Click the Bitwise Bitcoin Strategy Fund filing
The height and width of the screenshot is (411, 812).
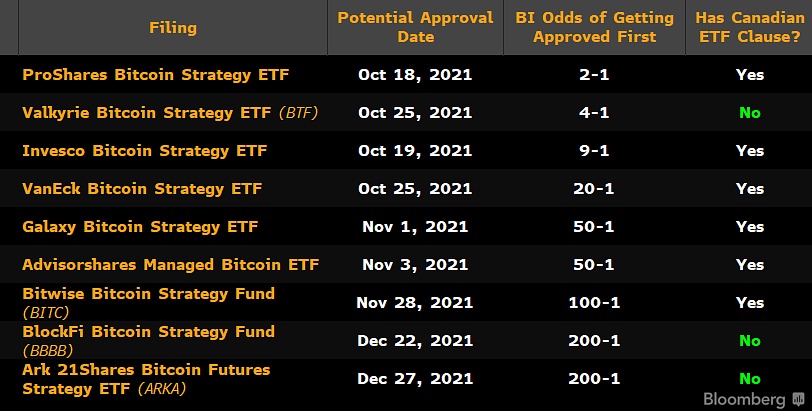coord(148,294)
